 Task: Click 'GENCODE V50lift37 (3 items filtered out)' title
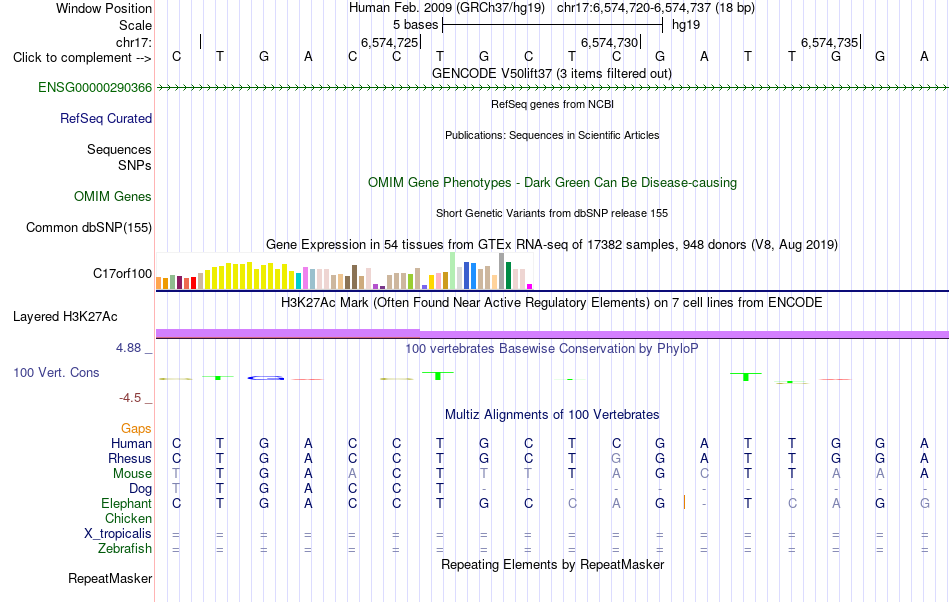pos(552,74)
